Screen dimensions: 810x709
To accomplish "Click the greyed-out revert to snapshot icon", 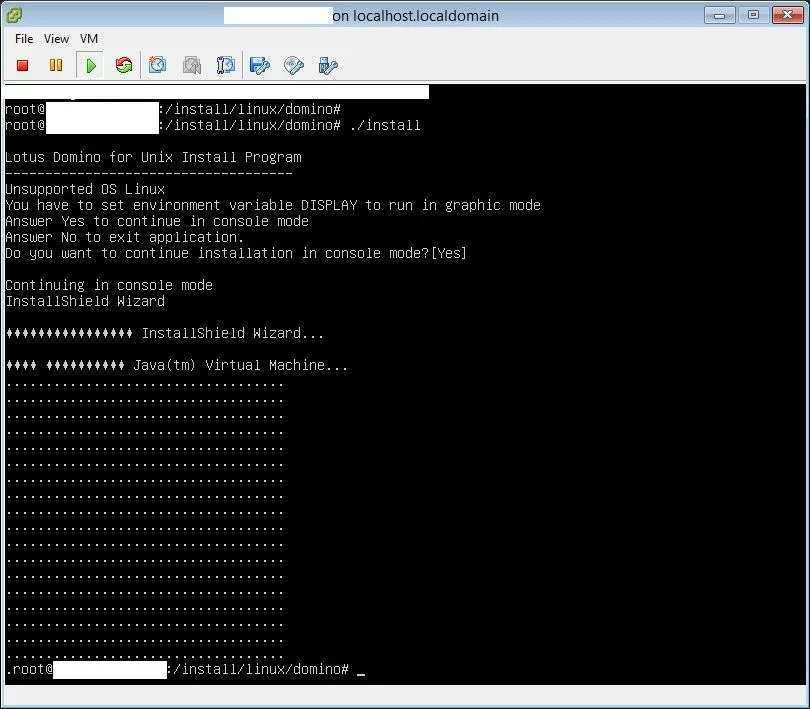I will point(192,66).
